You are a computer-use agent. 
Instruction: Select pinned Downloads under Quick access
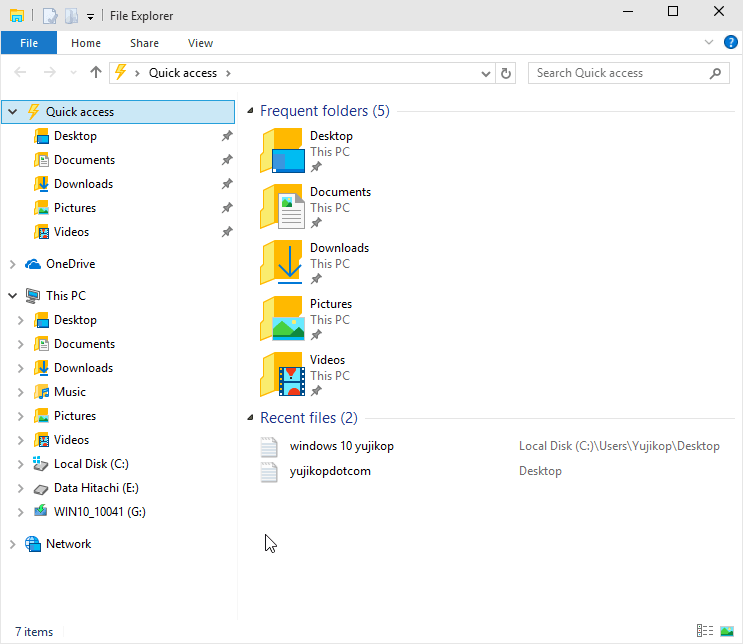83,184
